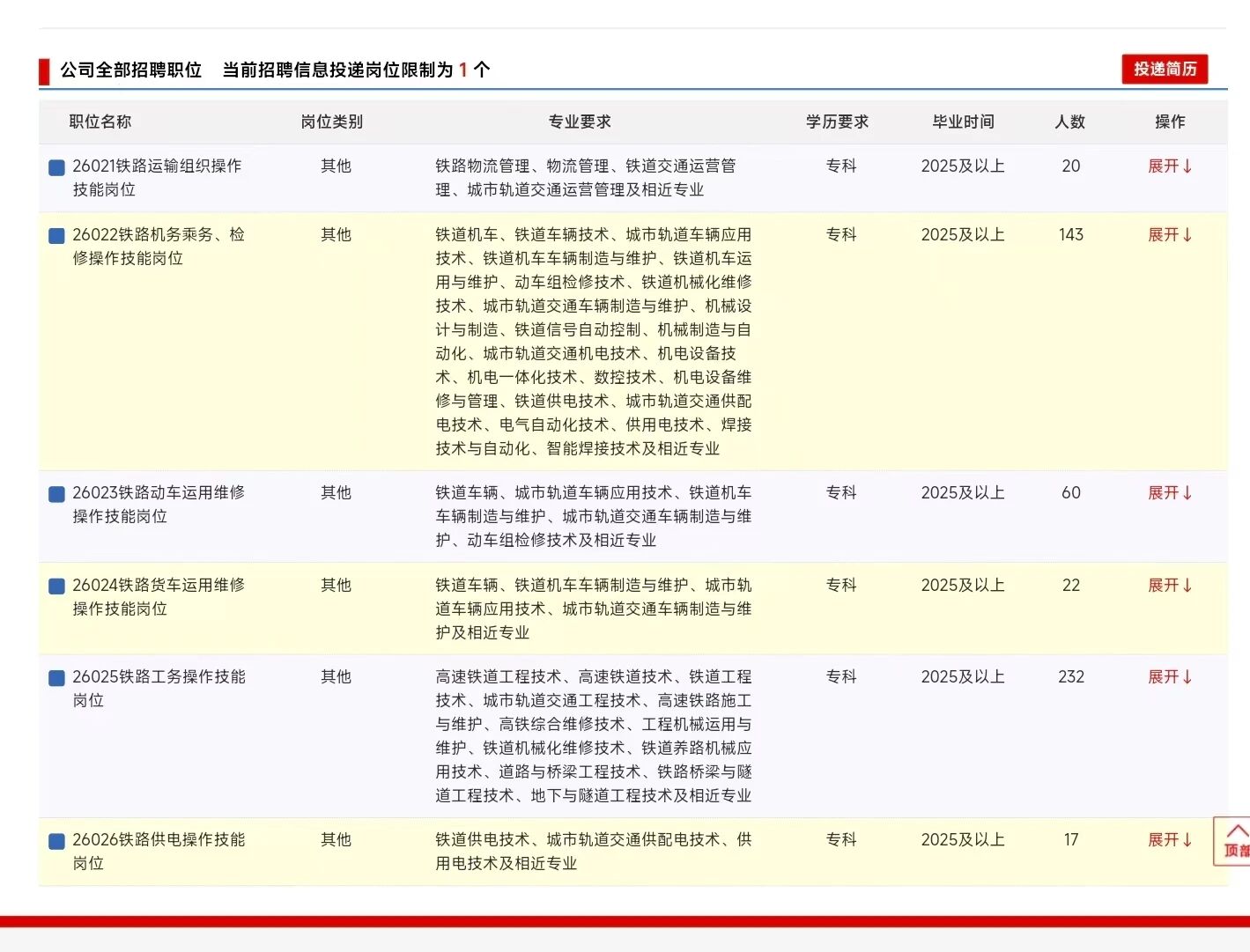Image resolution: width=1250 pixels, height=952 pixels.
Task: Expand 展开 on the 26025 row with 232 openings
Action: pos(1169,677)
